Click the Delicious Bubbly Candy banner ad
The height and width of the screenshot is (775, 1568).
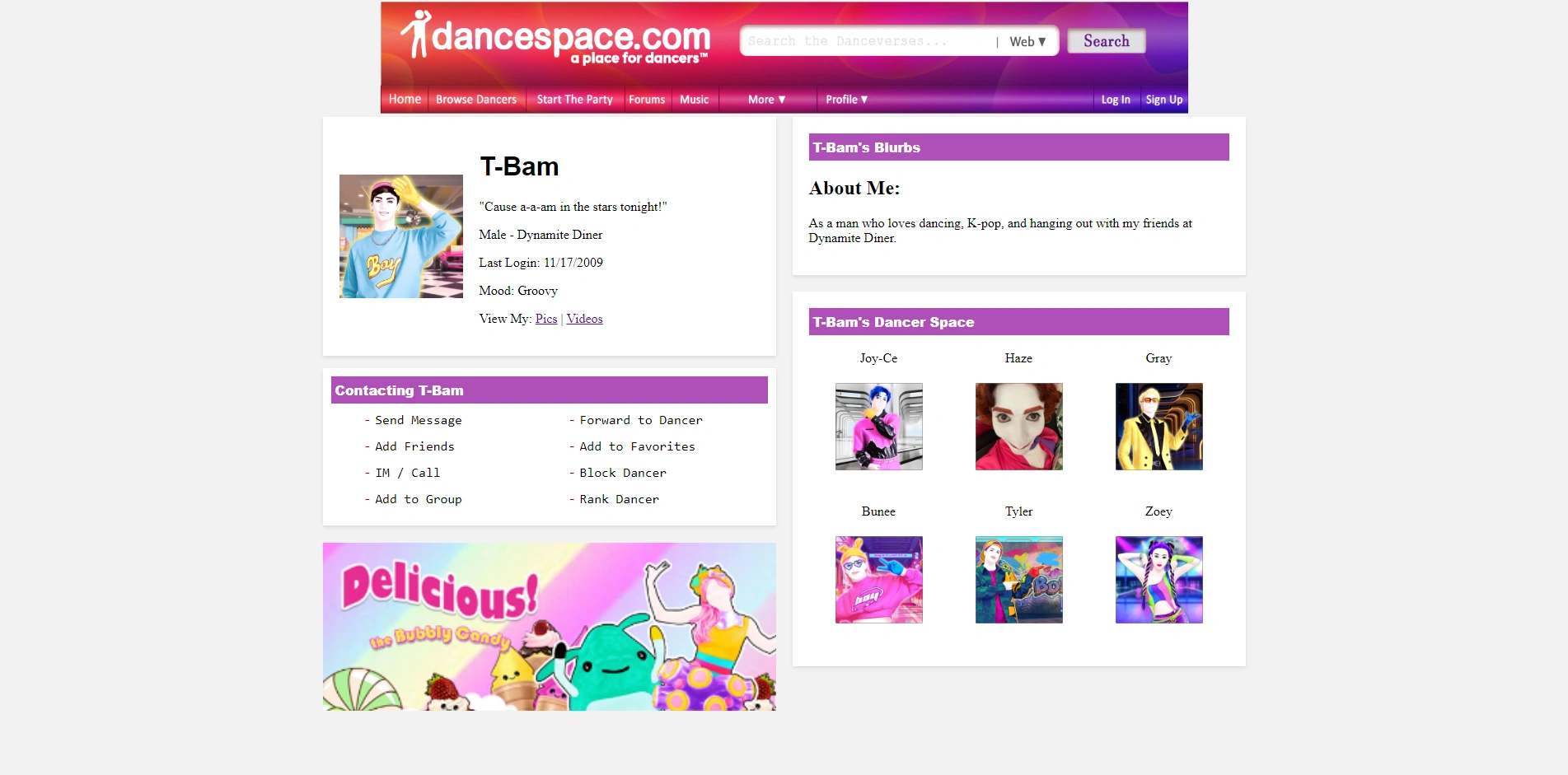[x=549, y=626]
